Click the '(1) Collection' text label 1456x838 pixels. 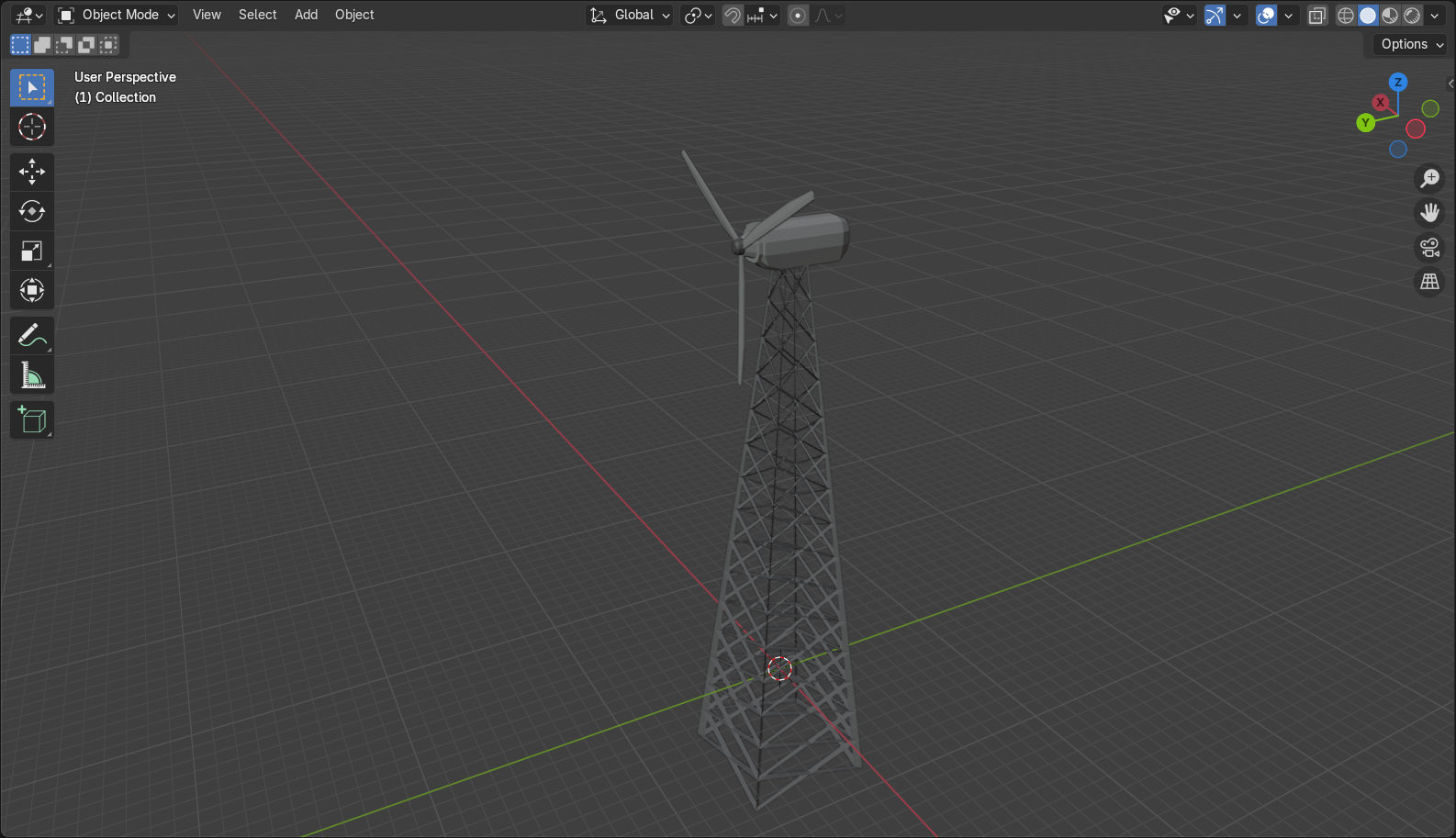point(115,97)
